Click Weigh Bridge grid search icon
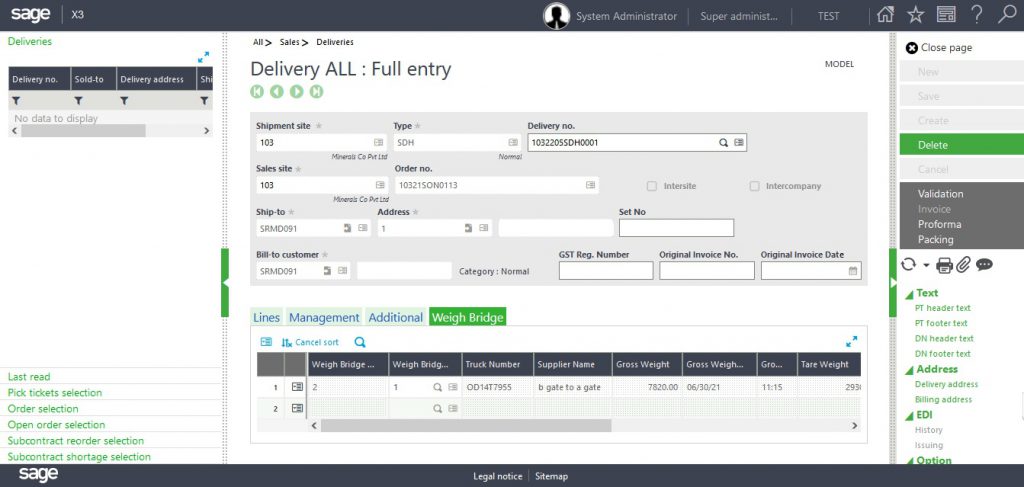This screenshot has width=1024, height=487. tap(360, 342)
